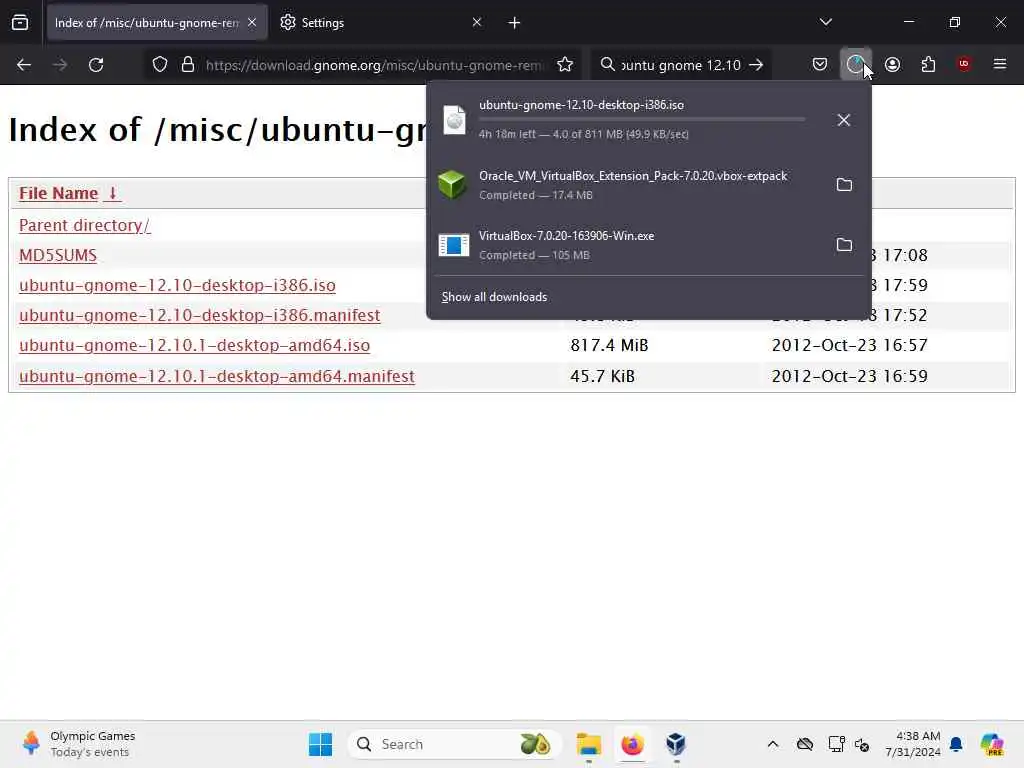Bookmark this page with the star
1024x768 pixels.
pos(565,65)
